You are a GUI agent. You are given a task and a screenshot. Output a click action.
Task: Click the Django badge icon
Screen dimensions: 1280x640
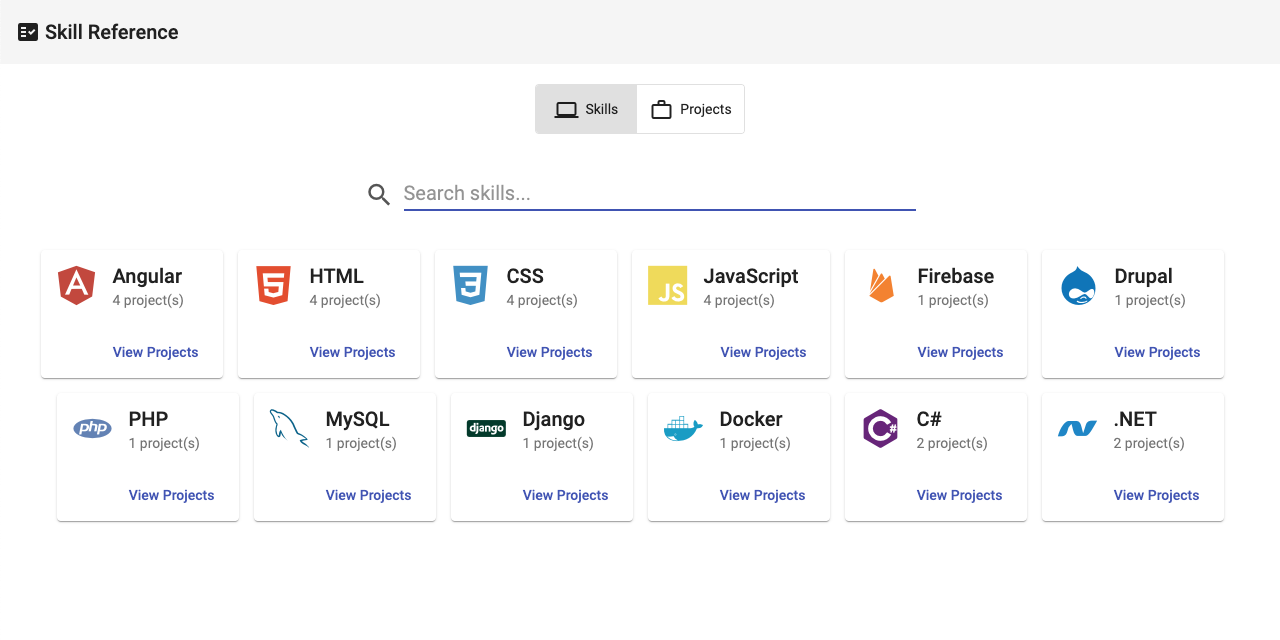pos(486,428)
